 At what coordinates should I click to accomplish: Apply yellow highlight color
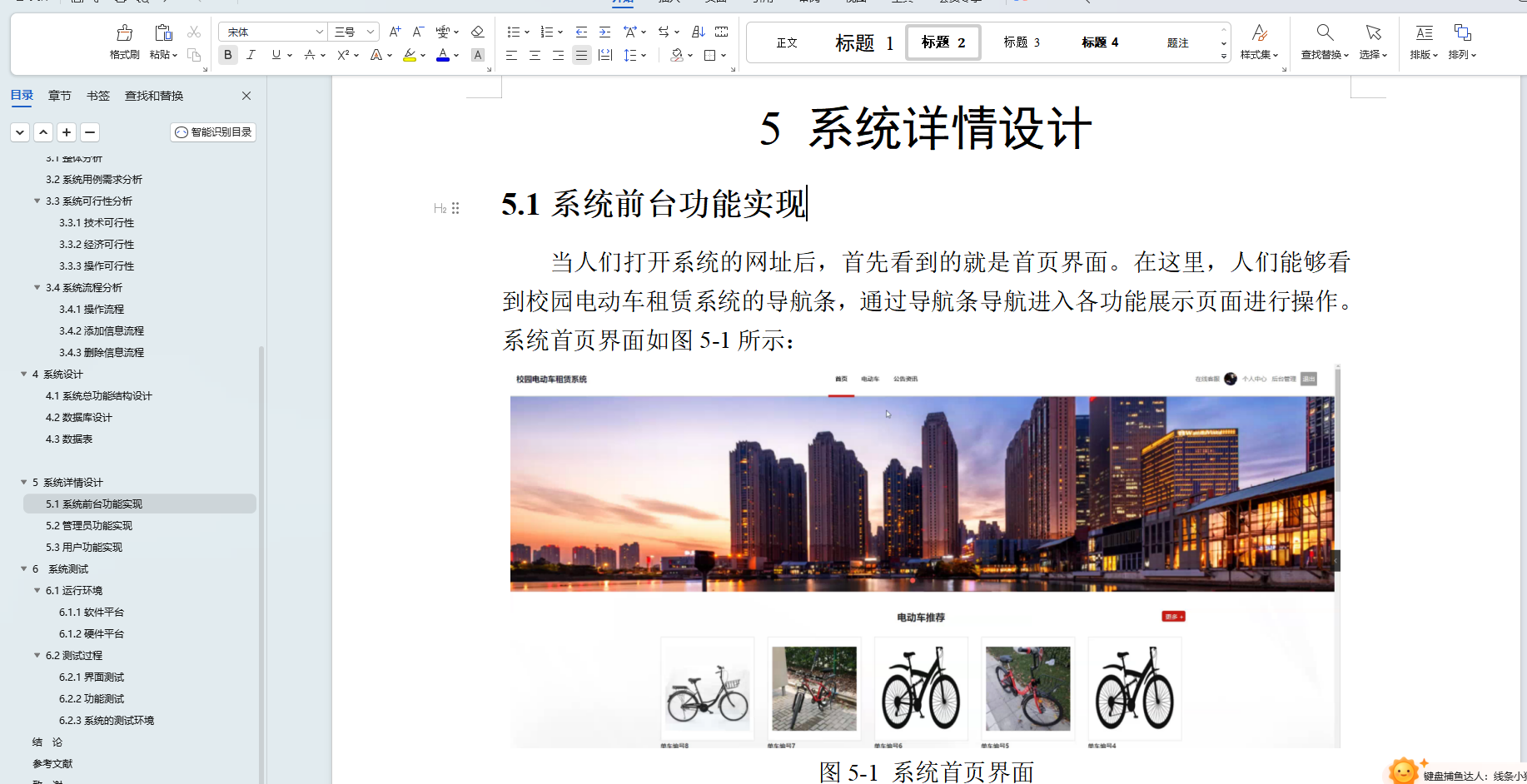pyautogui.click(x=410, y=55)
